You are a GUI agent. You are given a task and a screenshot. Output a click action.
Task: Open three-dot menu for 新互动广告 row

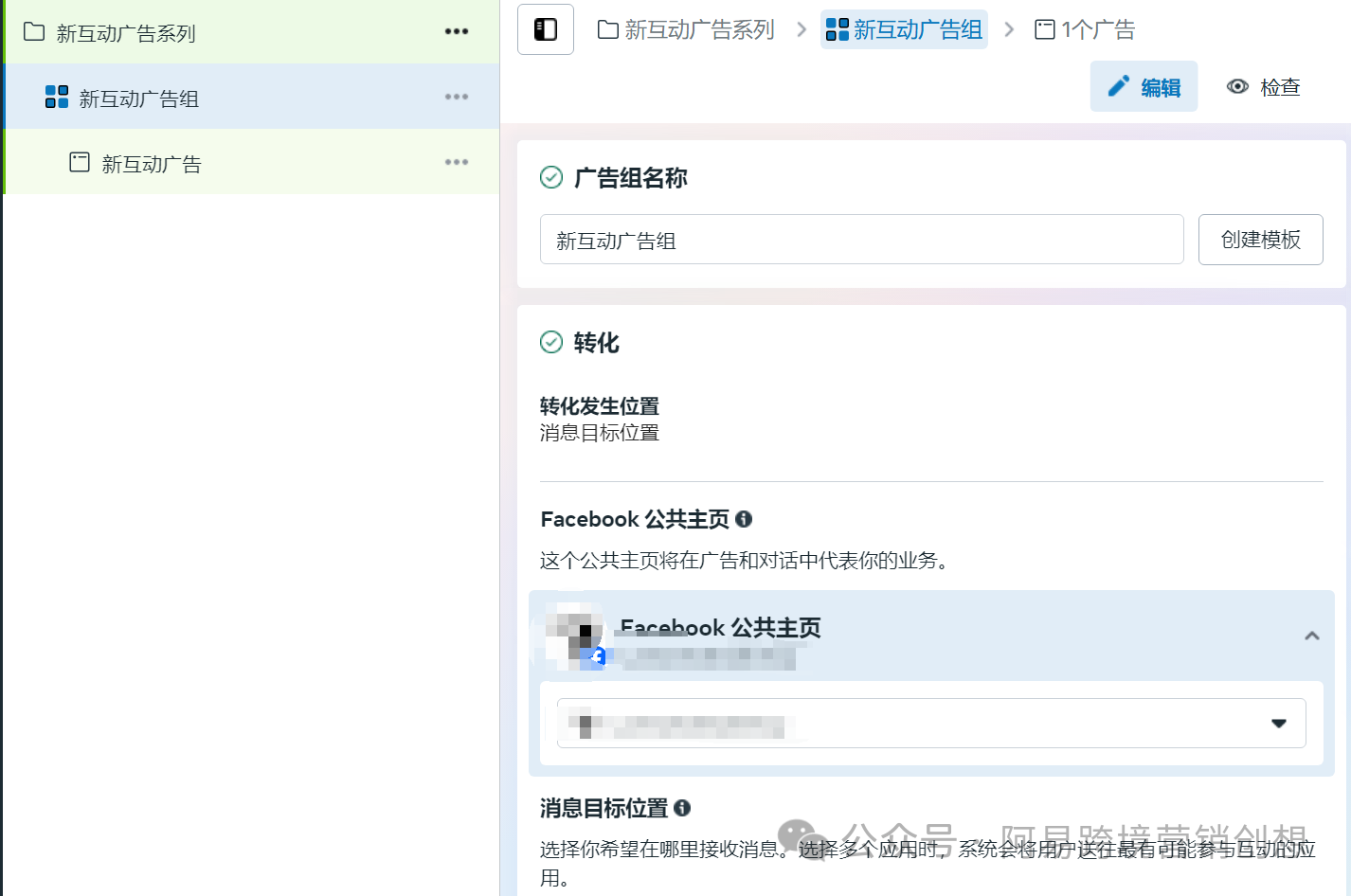coord(457,162)
